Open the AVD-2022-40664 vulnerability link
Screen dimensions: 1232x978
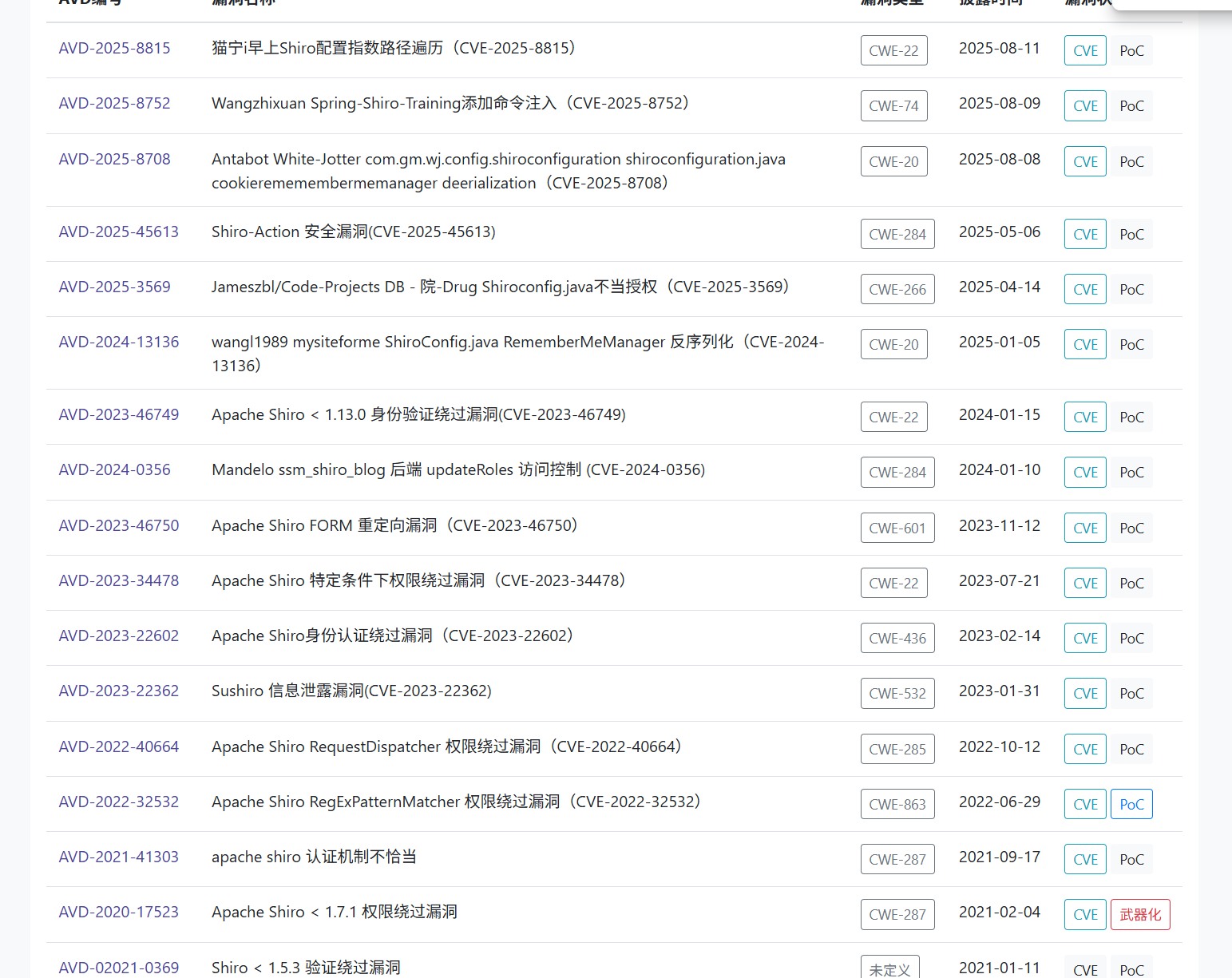pos(119,746)
